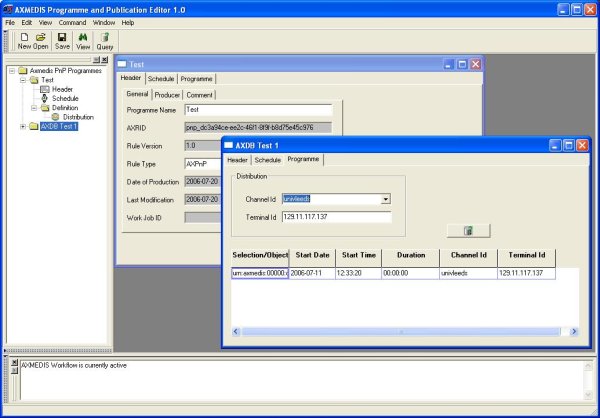Image resolution: width=600 pixels, height=418 pixels.
Task: Click the 129.11.117.137 table cell
Action: (527, 273)
